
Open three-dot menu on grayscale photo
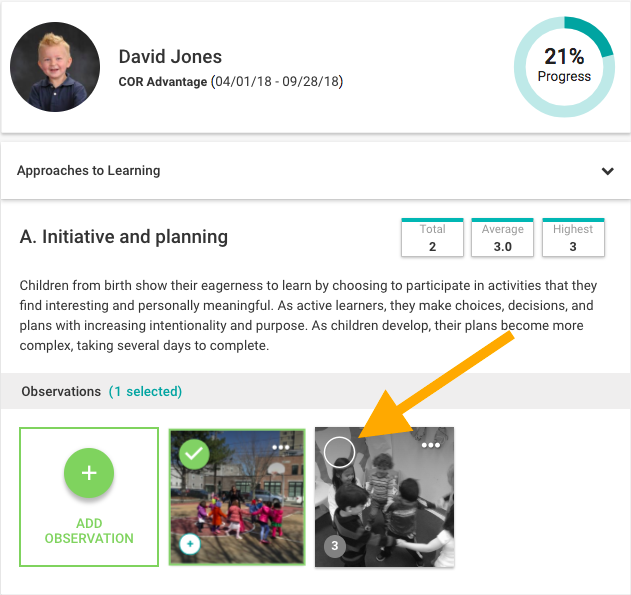432,445
